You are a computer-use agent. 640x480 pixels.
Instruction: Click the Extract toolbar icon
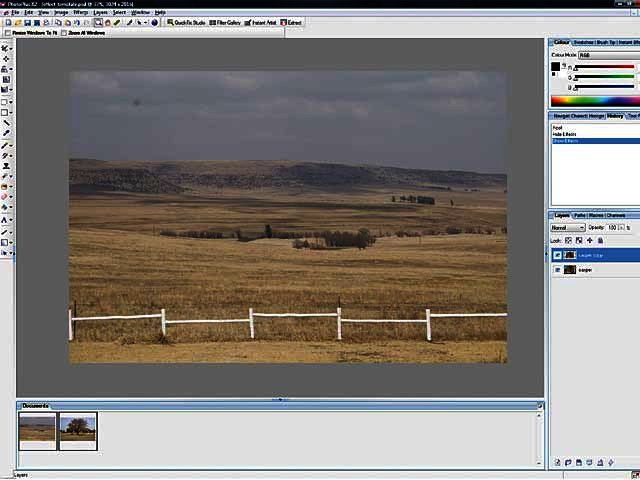pos(293,22)
